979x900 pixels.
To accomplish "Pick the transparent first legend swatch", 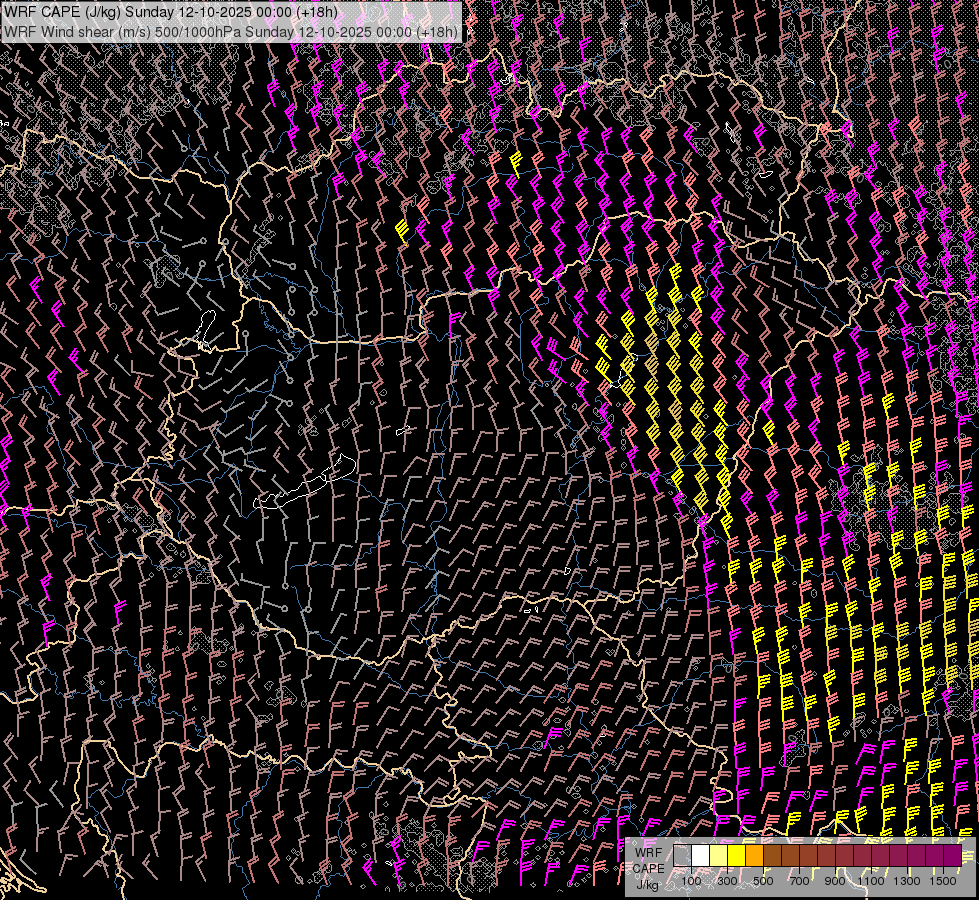I will coord(682,856).
